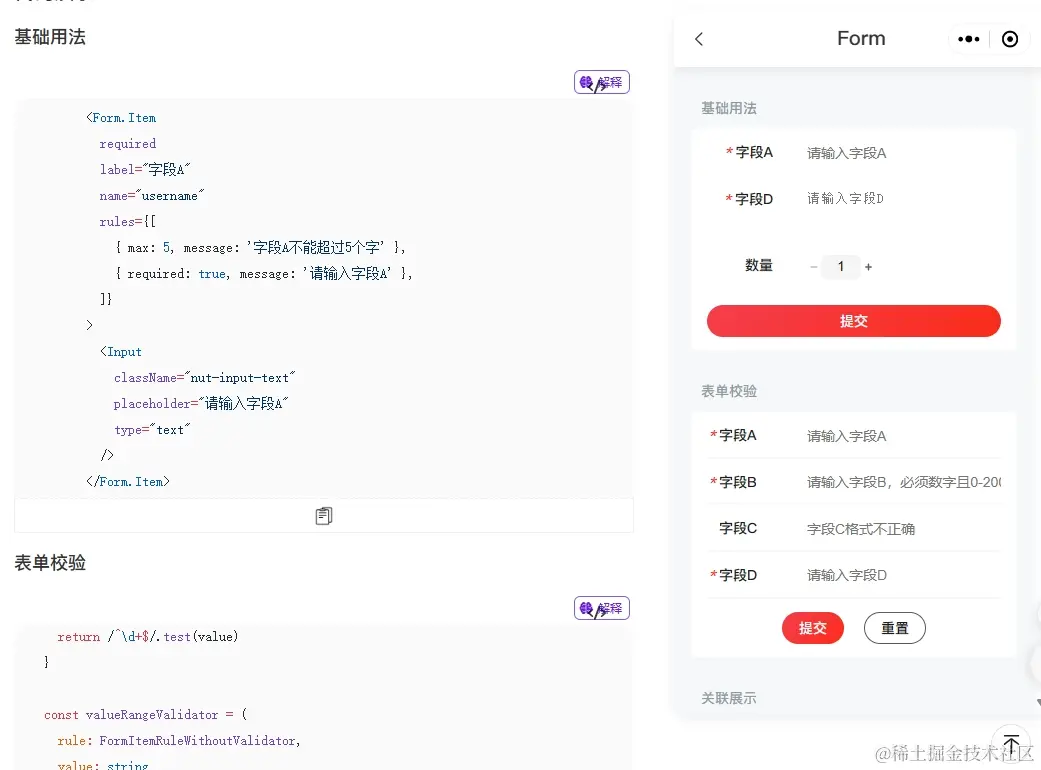Focus the 字段C input field
Viewport: 1041px width, 770px height.
tap(903, 529)
